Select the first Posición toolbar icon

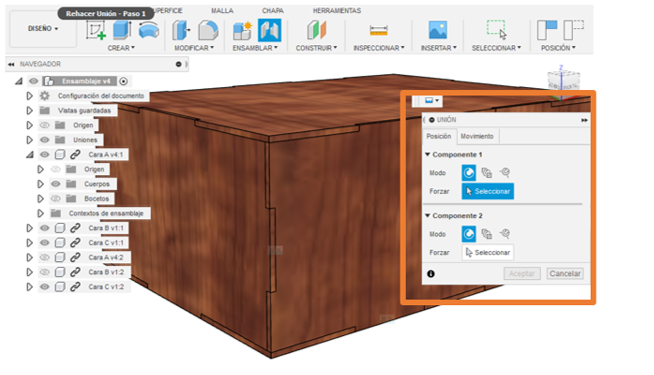point(547,30)
